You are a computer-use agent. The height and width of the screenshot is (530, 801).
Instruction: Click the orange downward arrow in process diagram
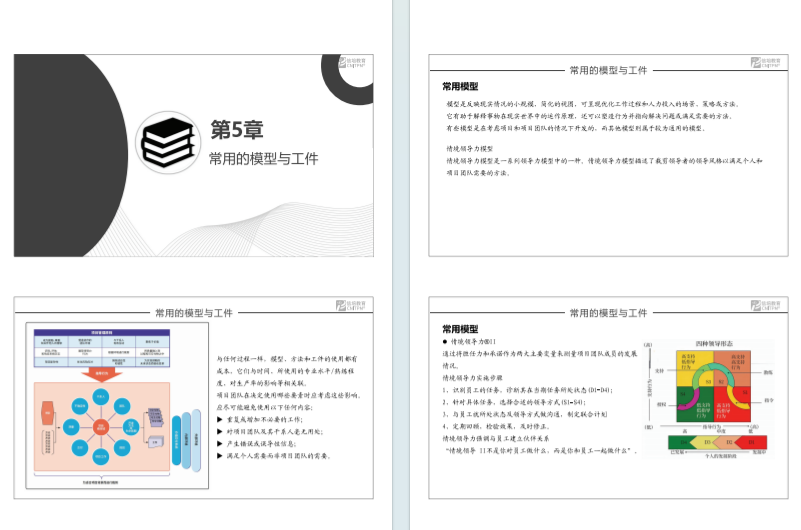97,374
